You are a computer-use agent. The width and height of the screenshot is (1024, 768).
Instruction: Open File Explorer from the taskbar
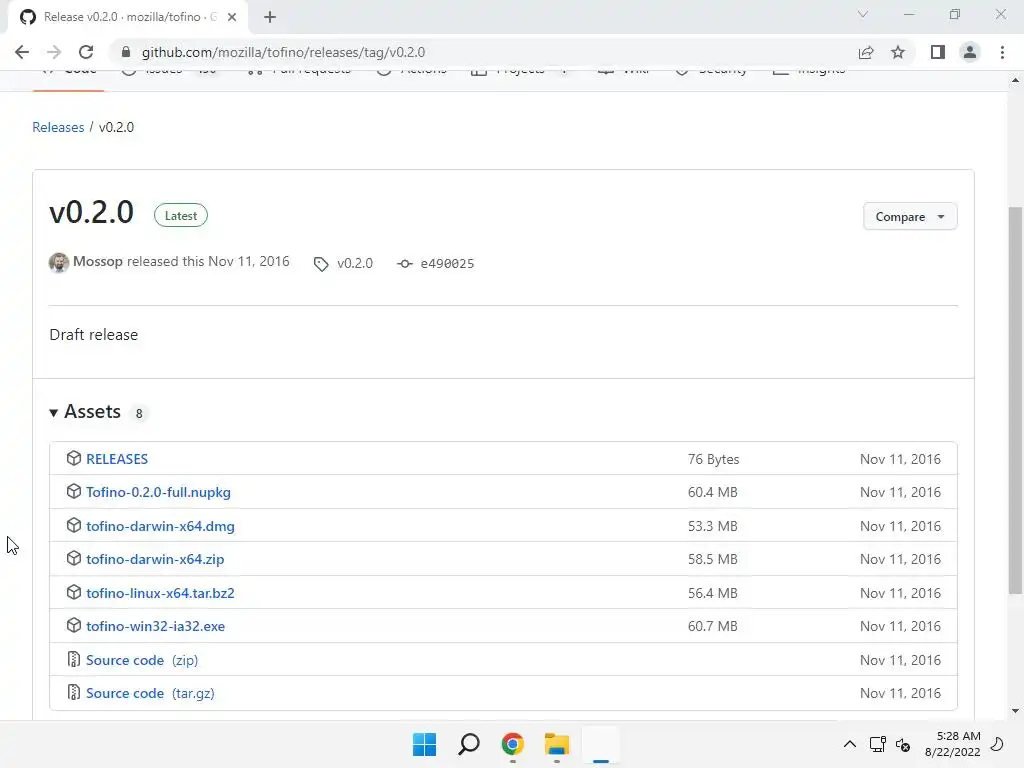[557, 744]
